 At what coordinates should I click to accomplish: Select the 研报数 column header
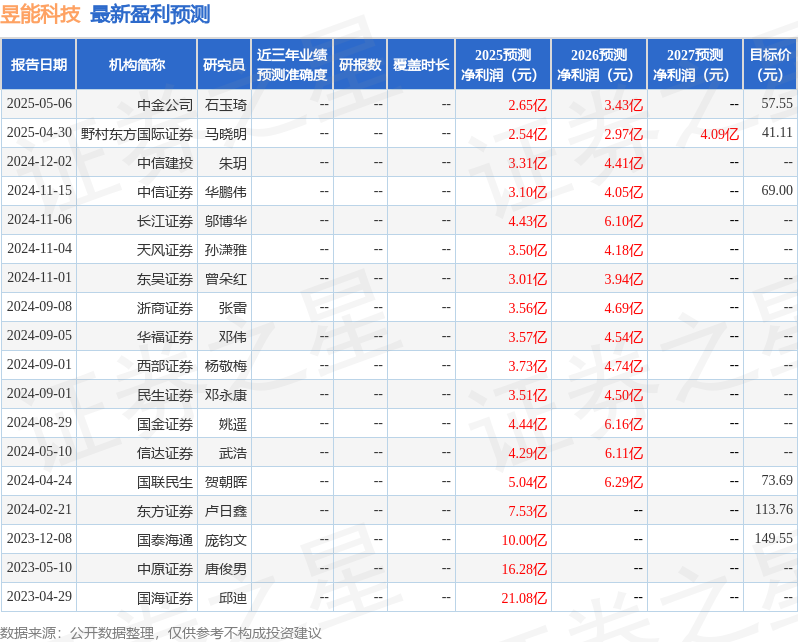coord(360,65)
